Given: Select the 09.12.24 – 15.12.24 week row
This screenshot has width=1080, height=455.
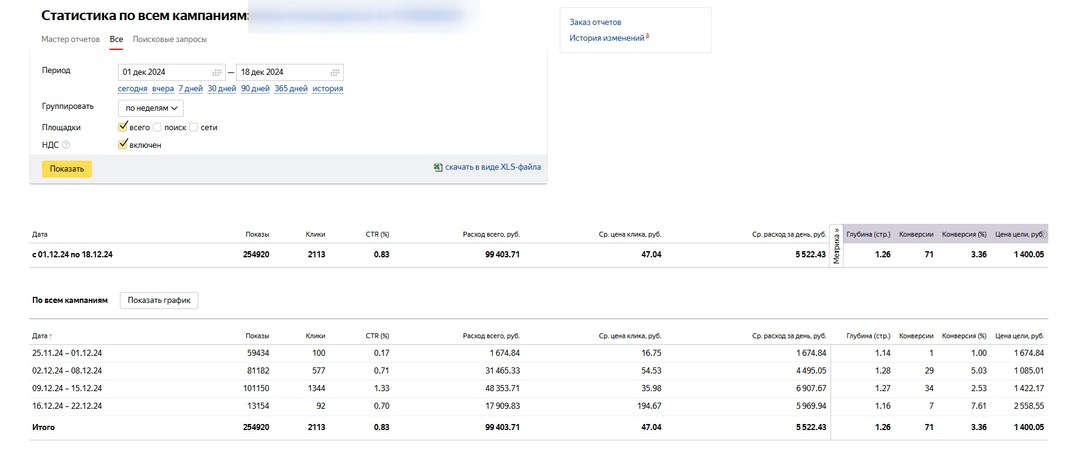Looking at the screenshot, I should (539, 389).
